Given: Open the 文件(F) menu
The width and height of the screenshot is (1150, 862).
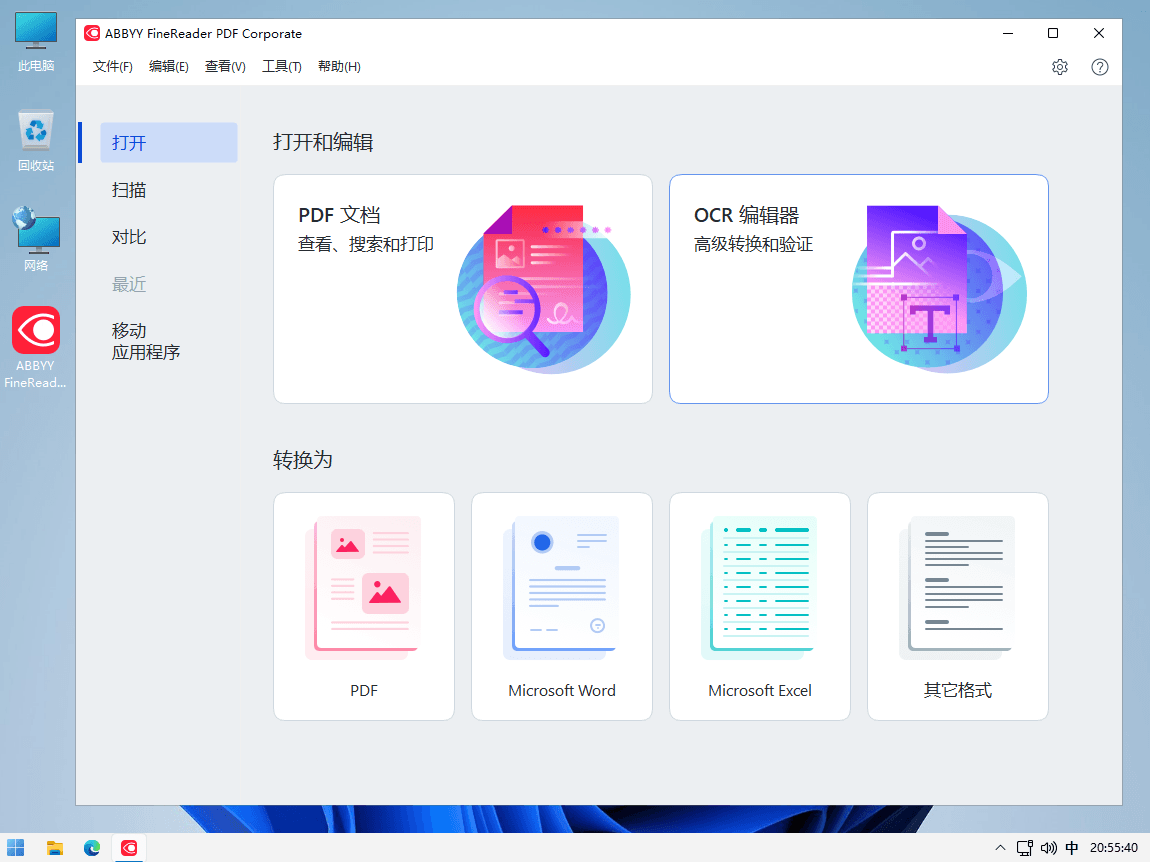Looking at the screenshot, I should click(x=112, y=67).
